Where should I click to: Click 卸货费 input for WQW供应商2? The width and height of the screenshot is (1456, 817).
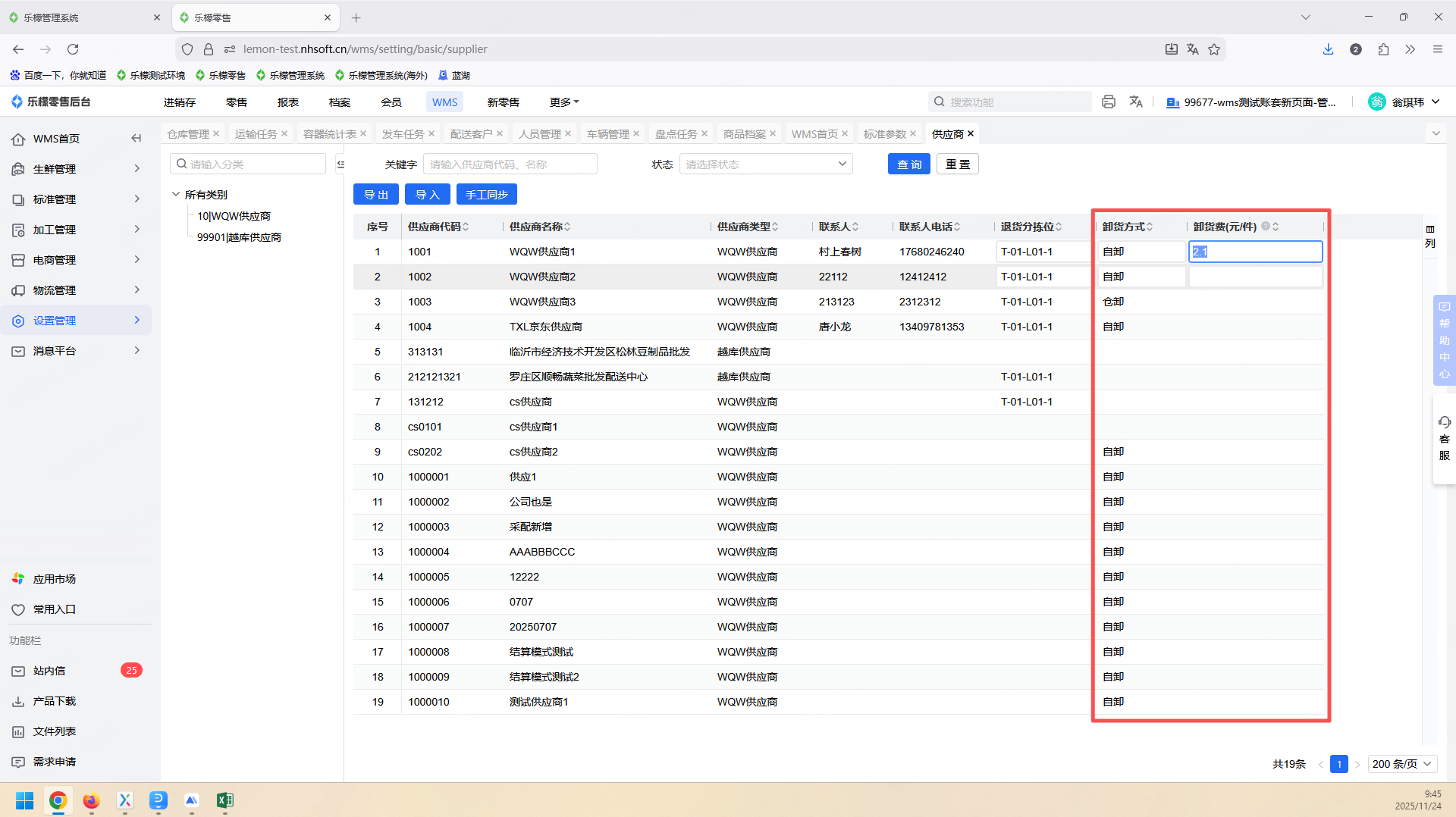coord(1256,277)
